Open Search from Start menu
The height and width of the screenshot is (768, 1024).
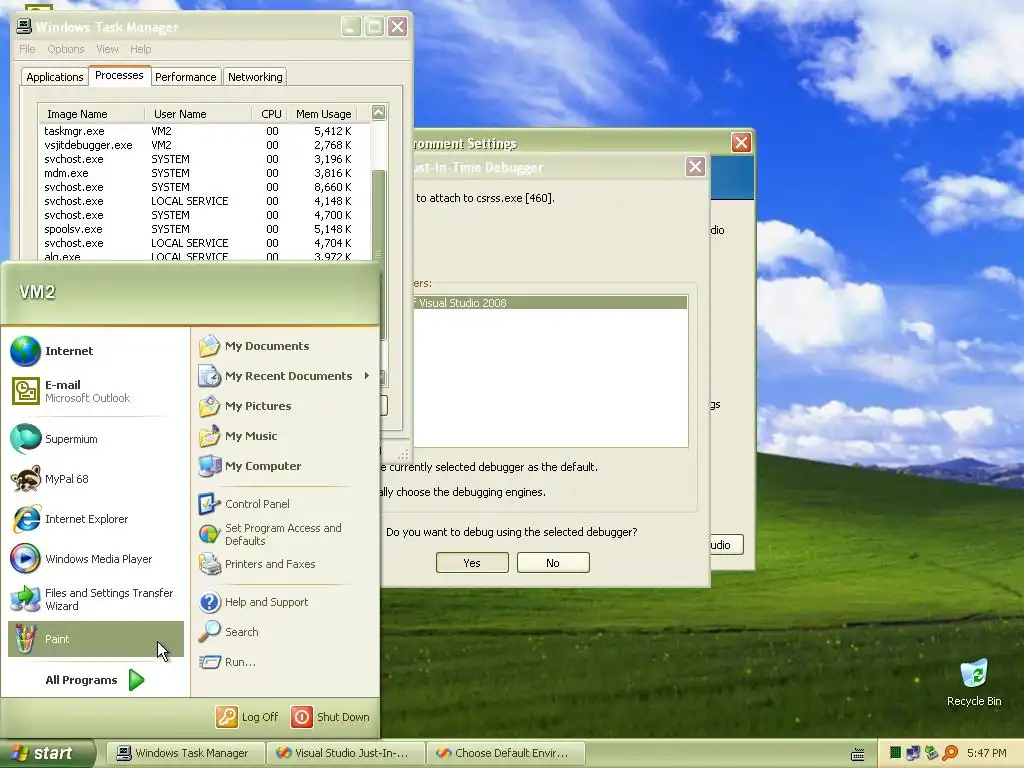[x=285, y=632]
